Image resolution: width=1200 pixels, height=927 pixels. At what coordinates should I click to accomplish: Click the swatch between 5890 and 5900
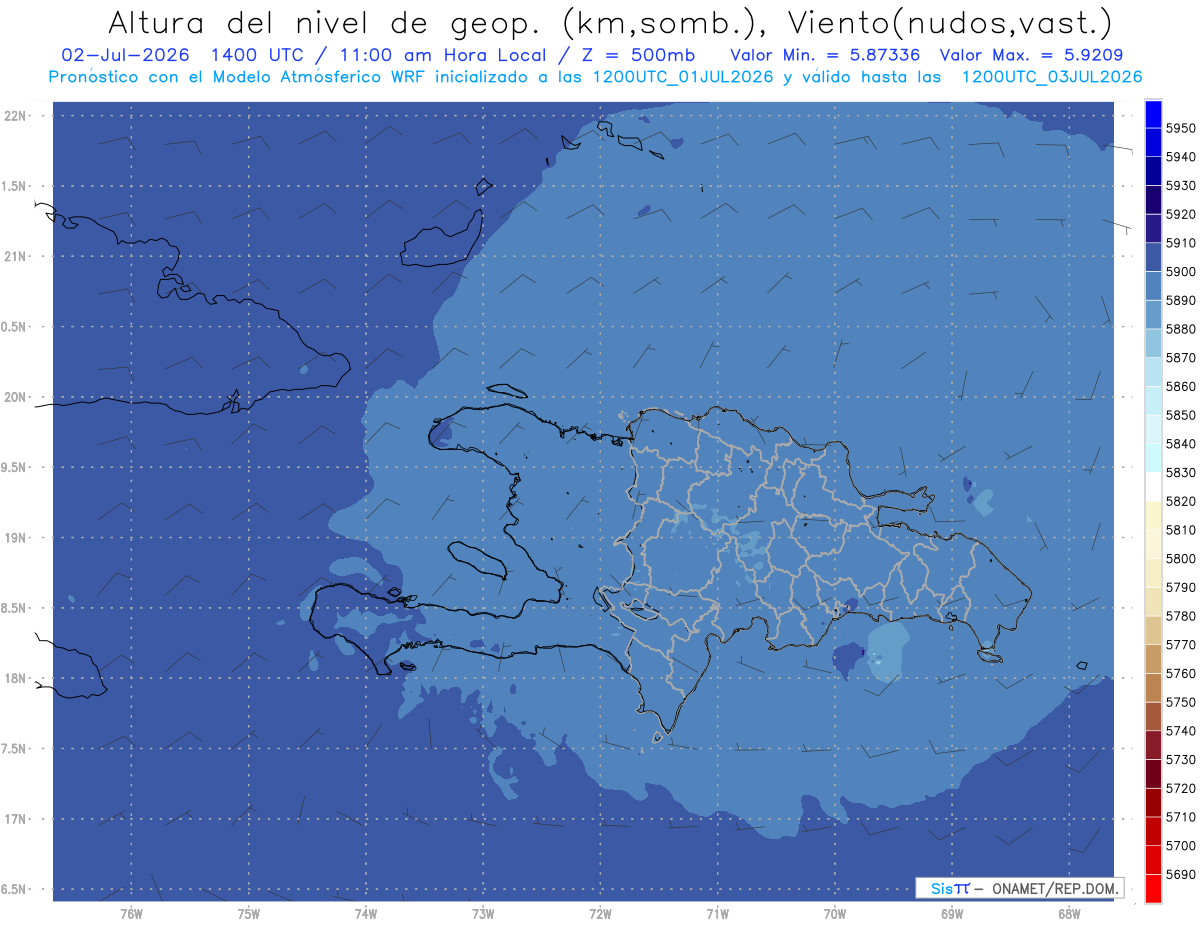(1152, 286)
